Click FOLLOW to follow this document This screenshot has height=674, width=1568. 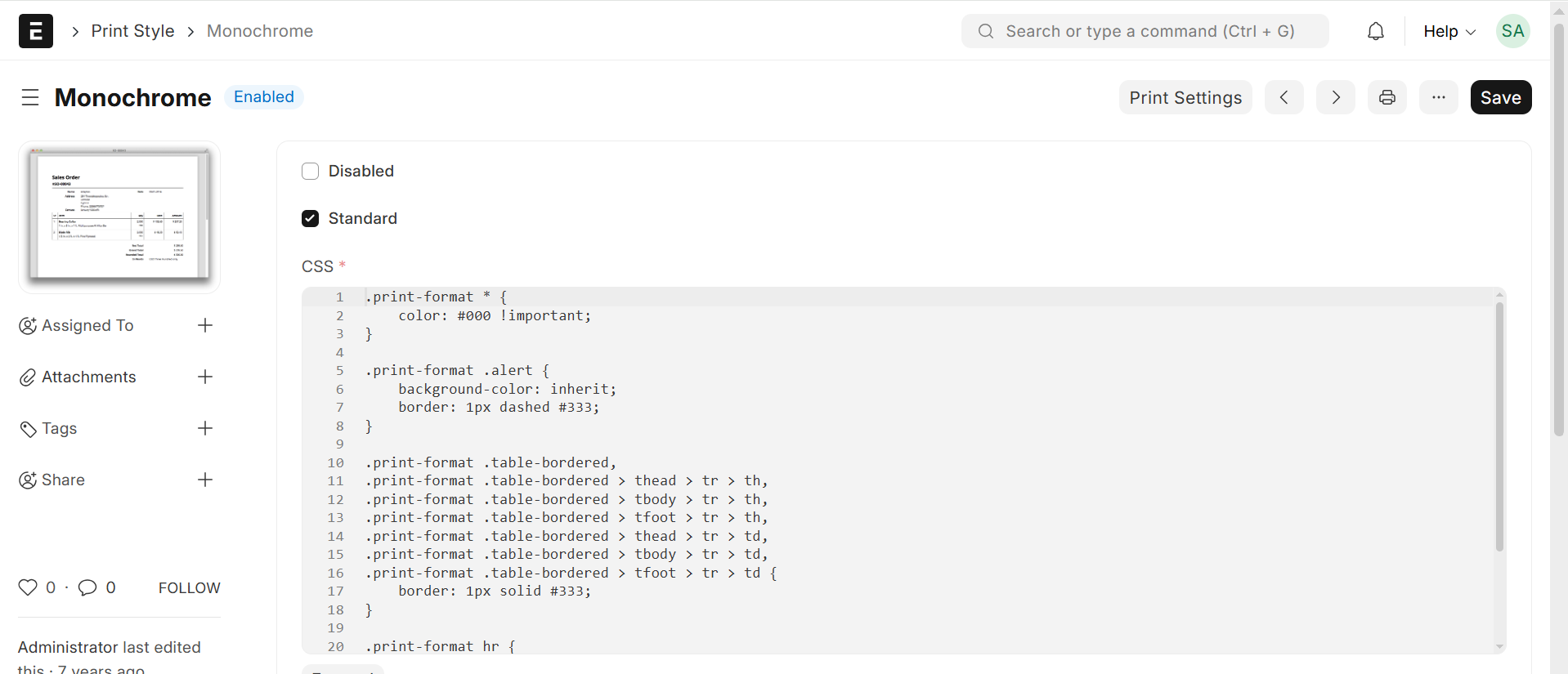[x=189, y=587]
